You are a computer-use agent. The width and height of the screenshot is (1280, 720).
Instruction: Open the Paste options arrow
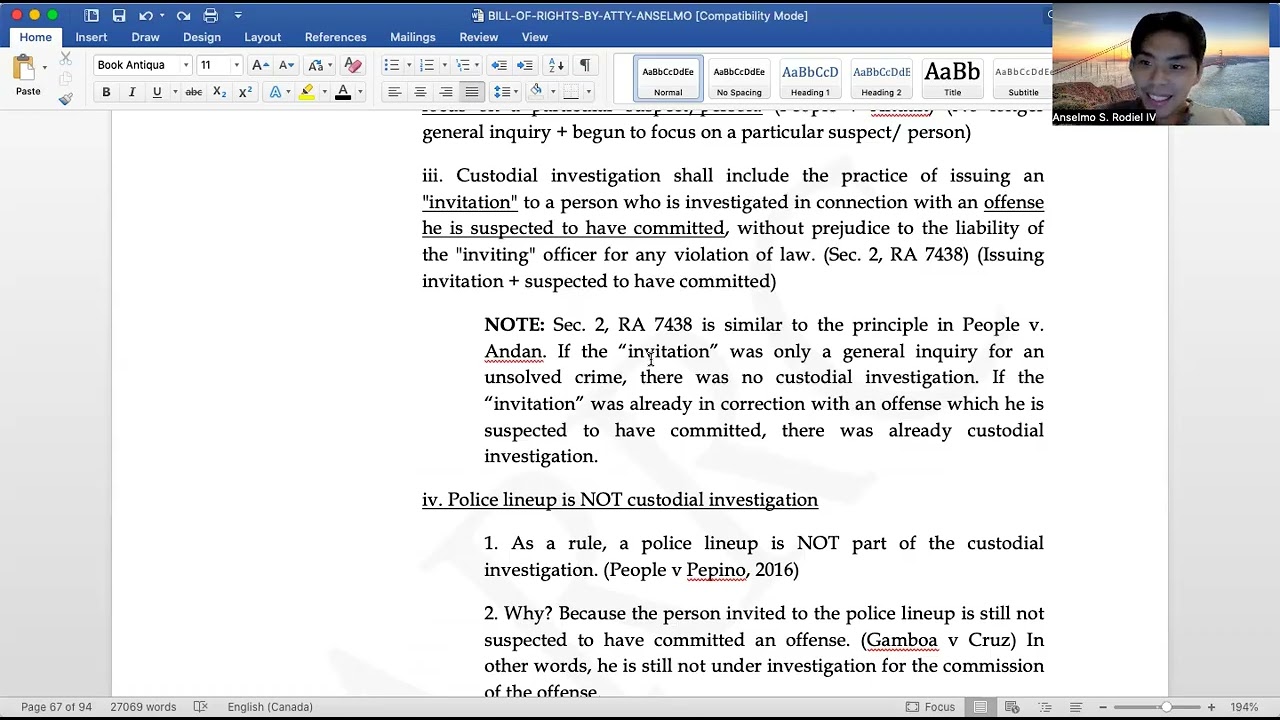(x=44, y=68)
